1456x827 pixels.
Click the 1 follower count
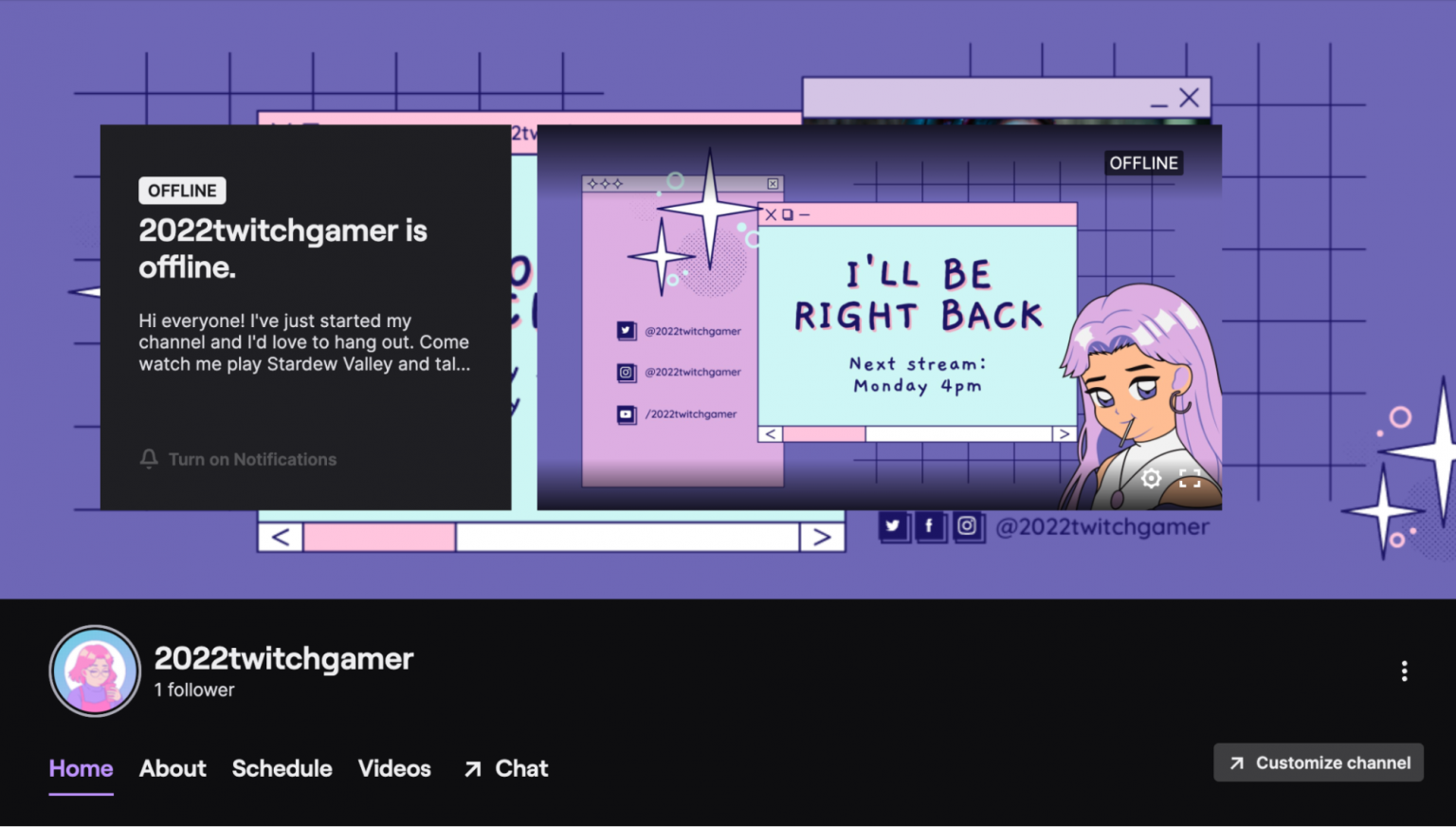(193, 689)
